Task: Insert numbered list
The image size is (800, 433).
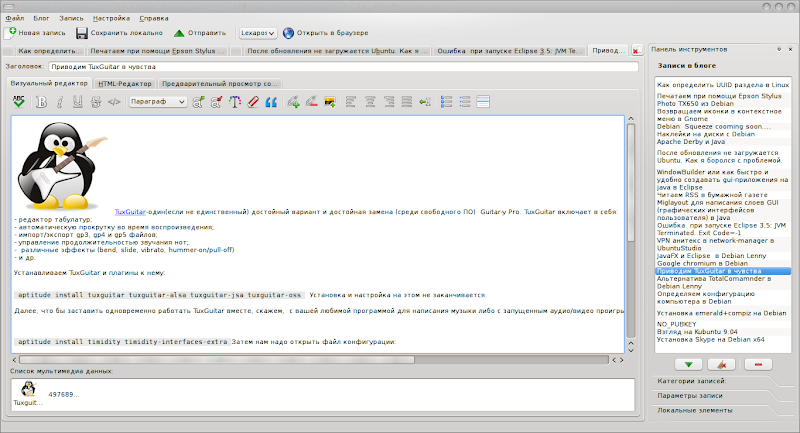Action: point(446,101)
